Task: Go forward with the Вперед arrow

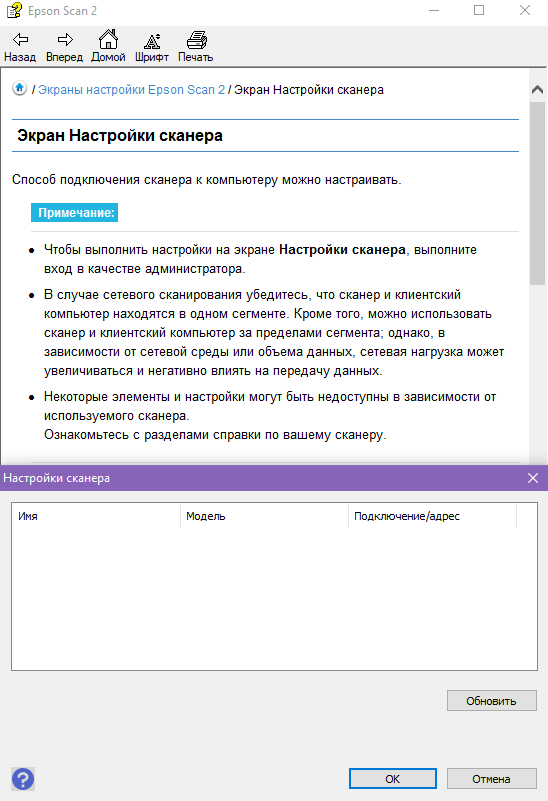Action: [x=64, y=46]
